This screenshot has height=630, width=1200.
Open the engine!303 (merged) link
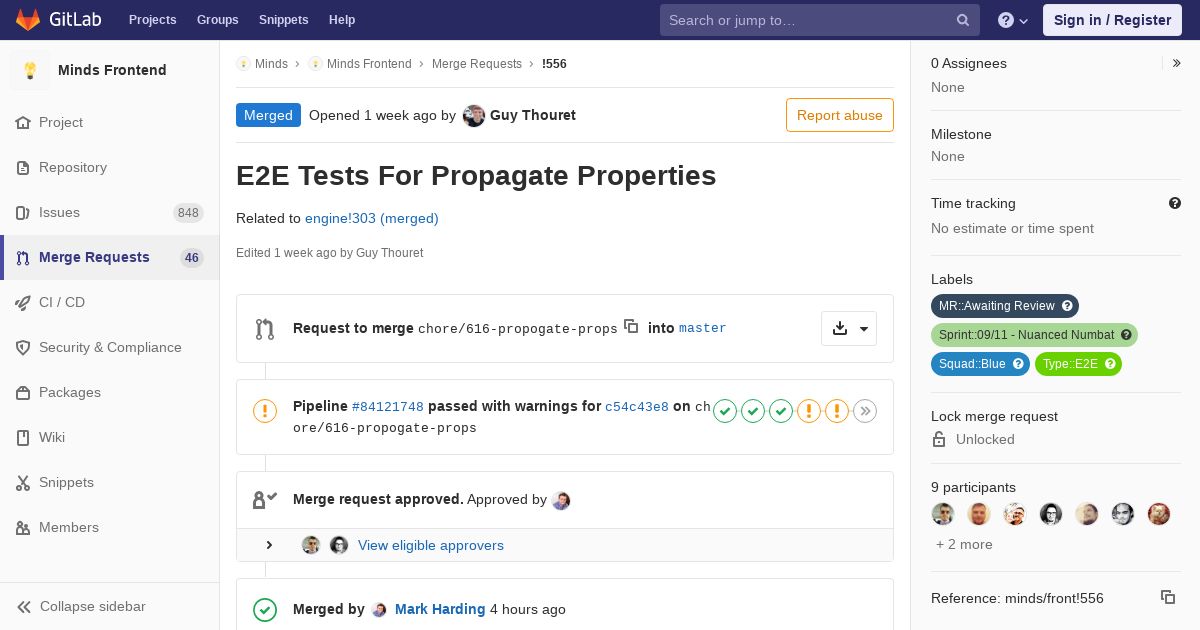(x=372, y=218)
